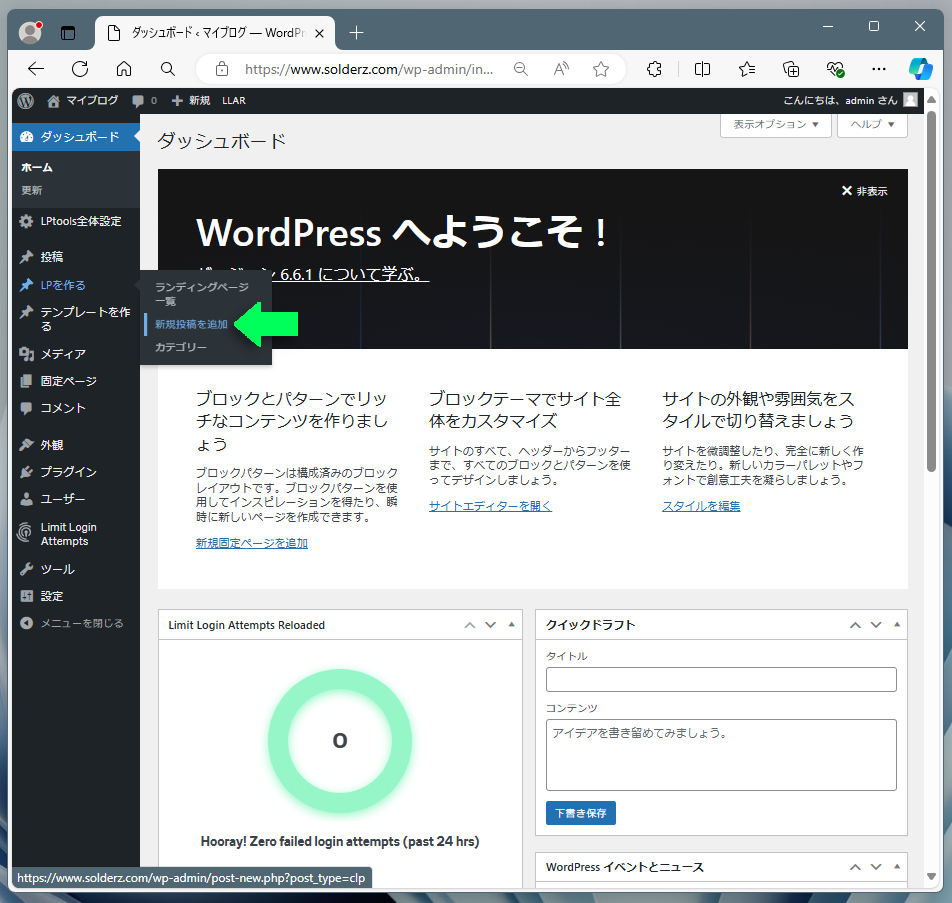Open the コメント sidebar menu
The width and height of the screenshot is (952, 903).
click(x=76, y=408)
